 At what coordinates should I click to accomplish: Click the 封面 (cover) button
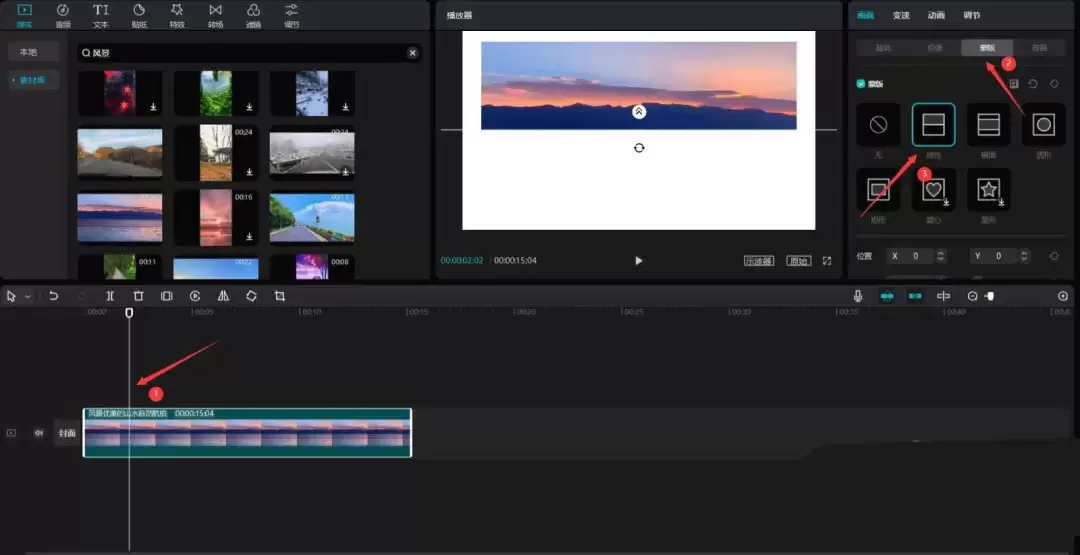(67, 433)
